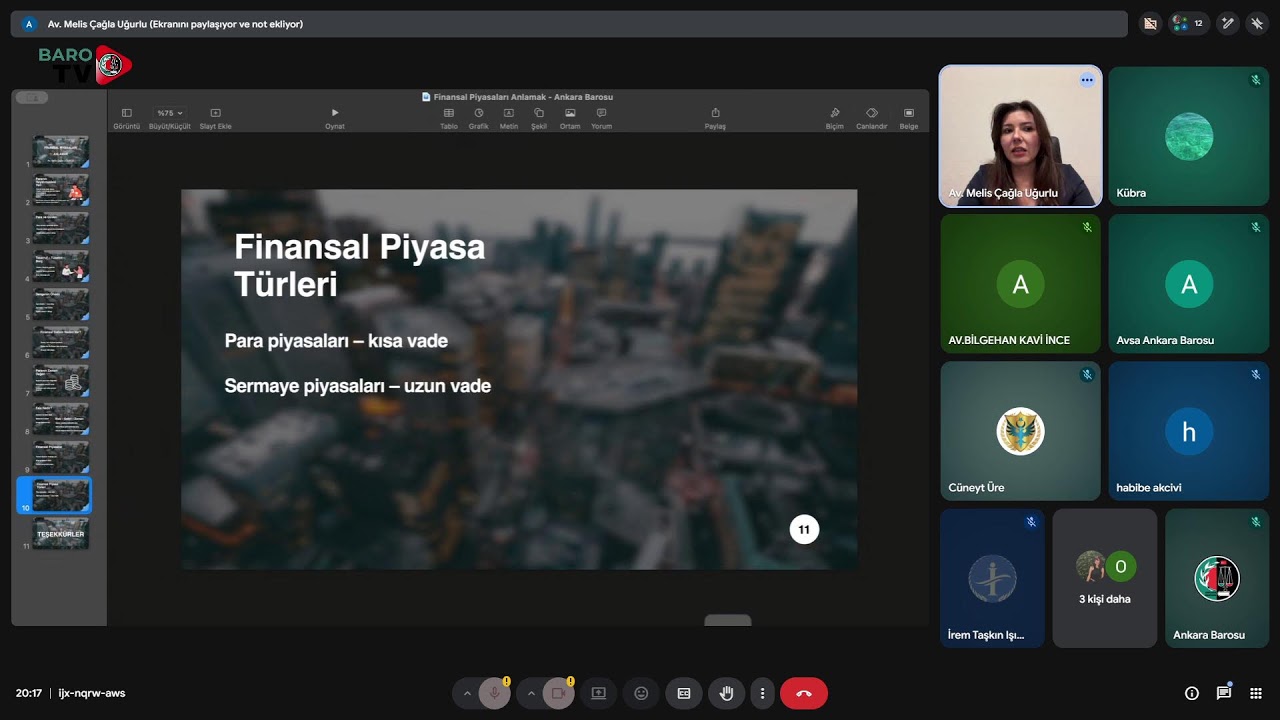This screenshot has height=720, width=1280.
Task: Expand microphone options arrow
Action: coord(466,693)
